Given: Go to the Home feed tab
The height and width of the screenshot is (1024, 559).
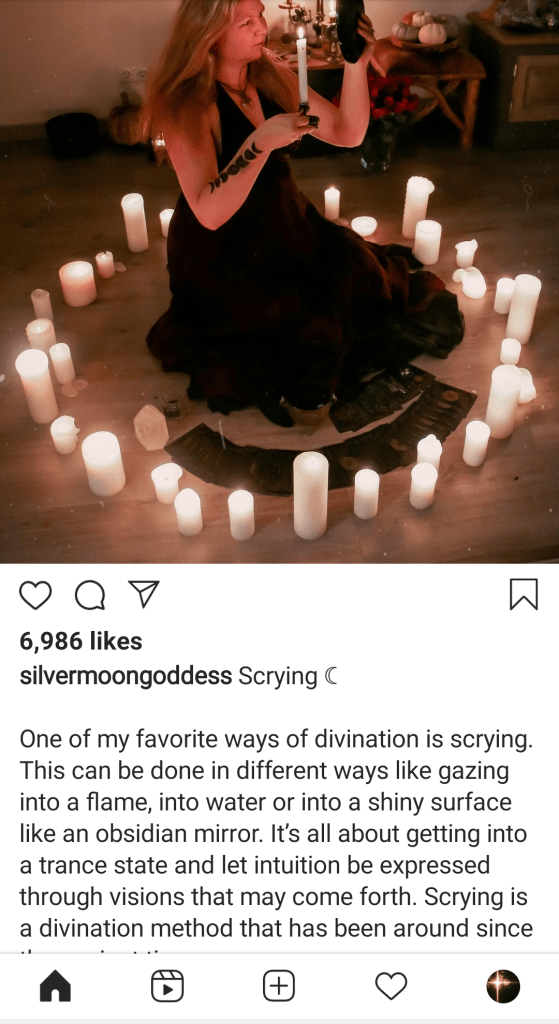Looking at the screenshot, I should click(x=56, y=985).
